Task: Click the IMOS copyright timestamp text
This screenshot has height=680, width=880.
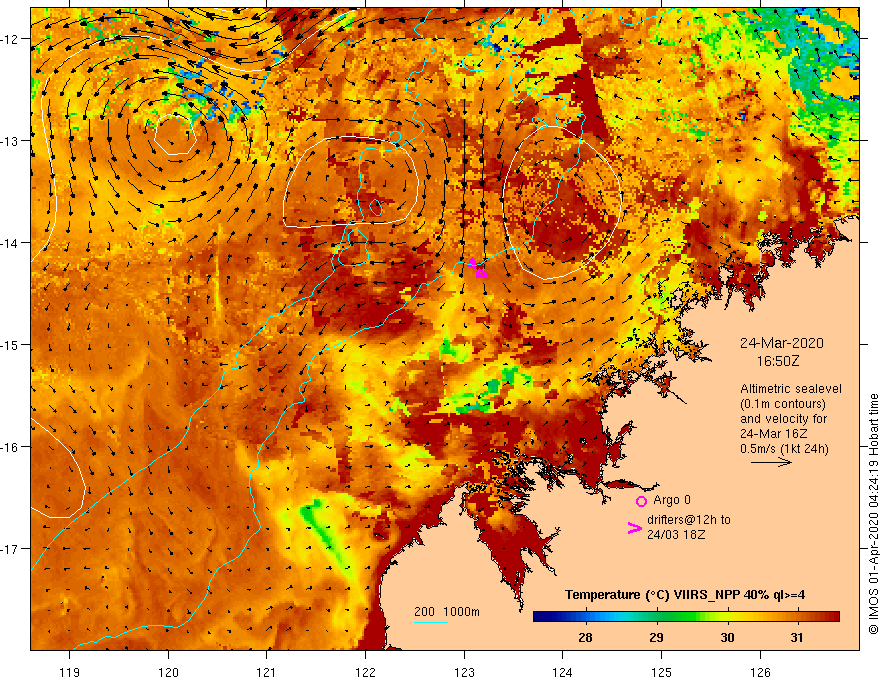Action: tap(873, 514)
